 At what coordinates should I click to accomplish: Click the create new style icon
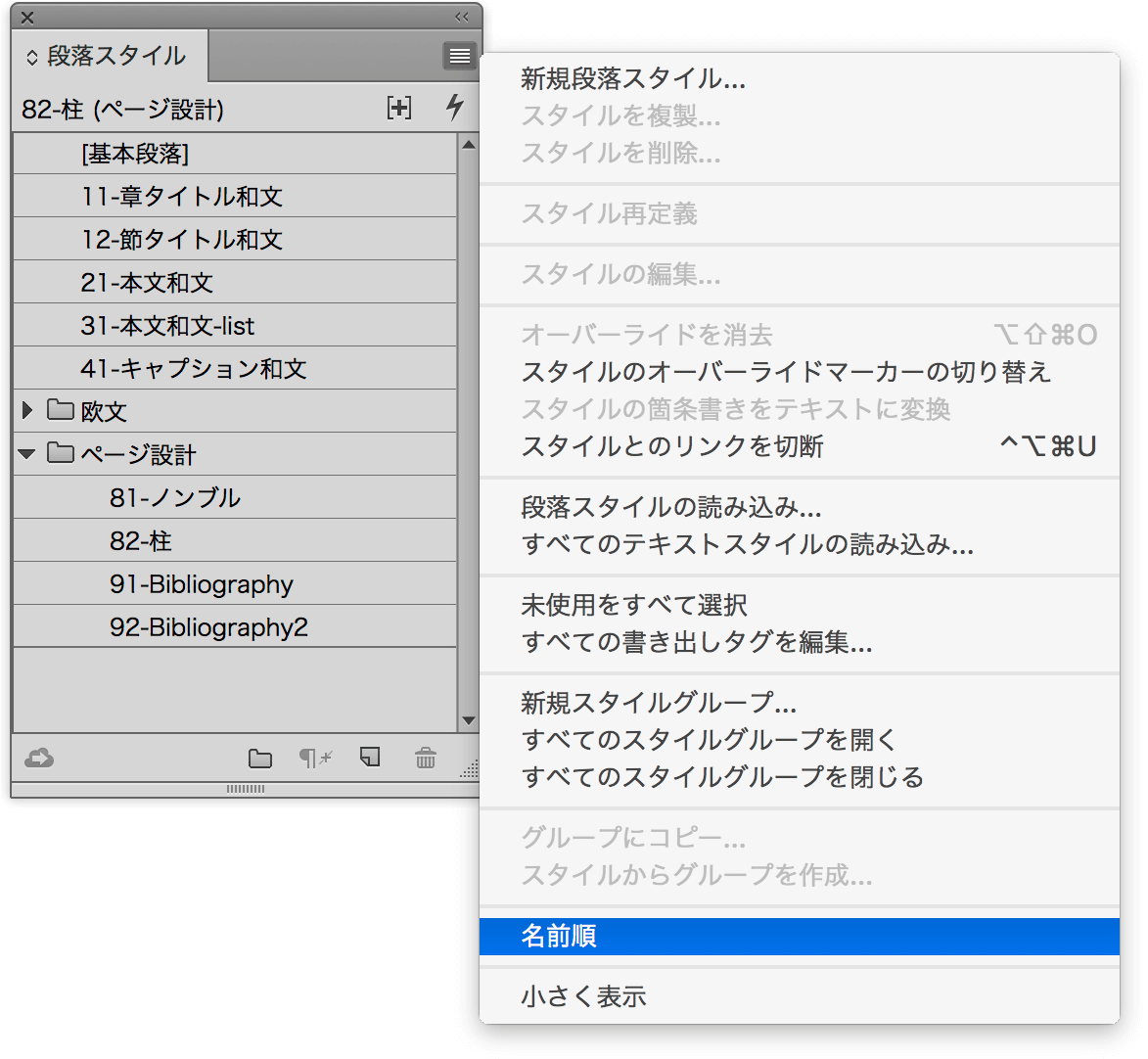point(371,758)
